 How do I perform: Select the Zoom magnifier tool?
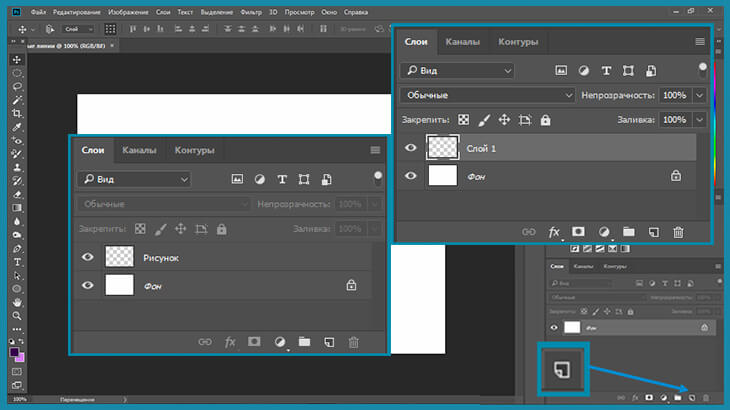(x=17, y=316)
